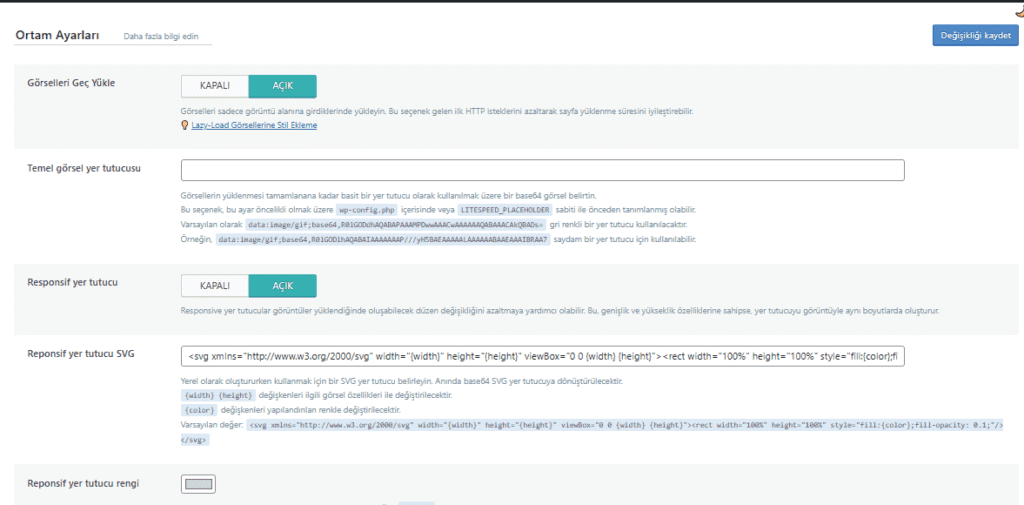The height and width of the screenshot is (505, 1024).
Task: Open the Daha fazla bilgi edin link
Action: [160, 36]
